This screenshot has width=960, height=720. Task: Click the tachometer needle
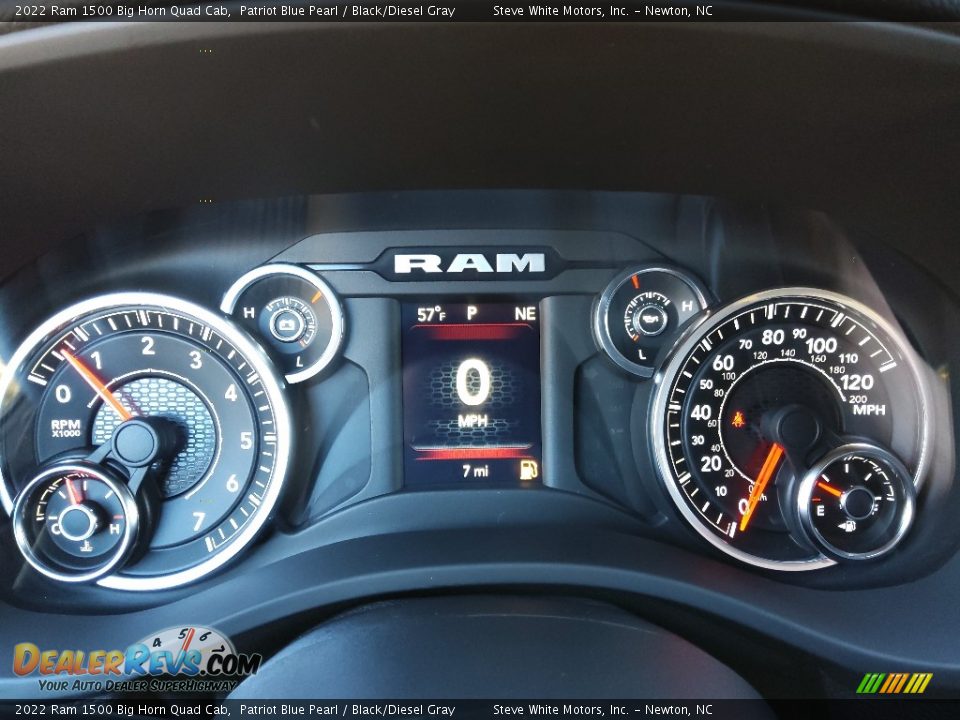click(x=96, y=384)
